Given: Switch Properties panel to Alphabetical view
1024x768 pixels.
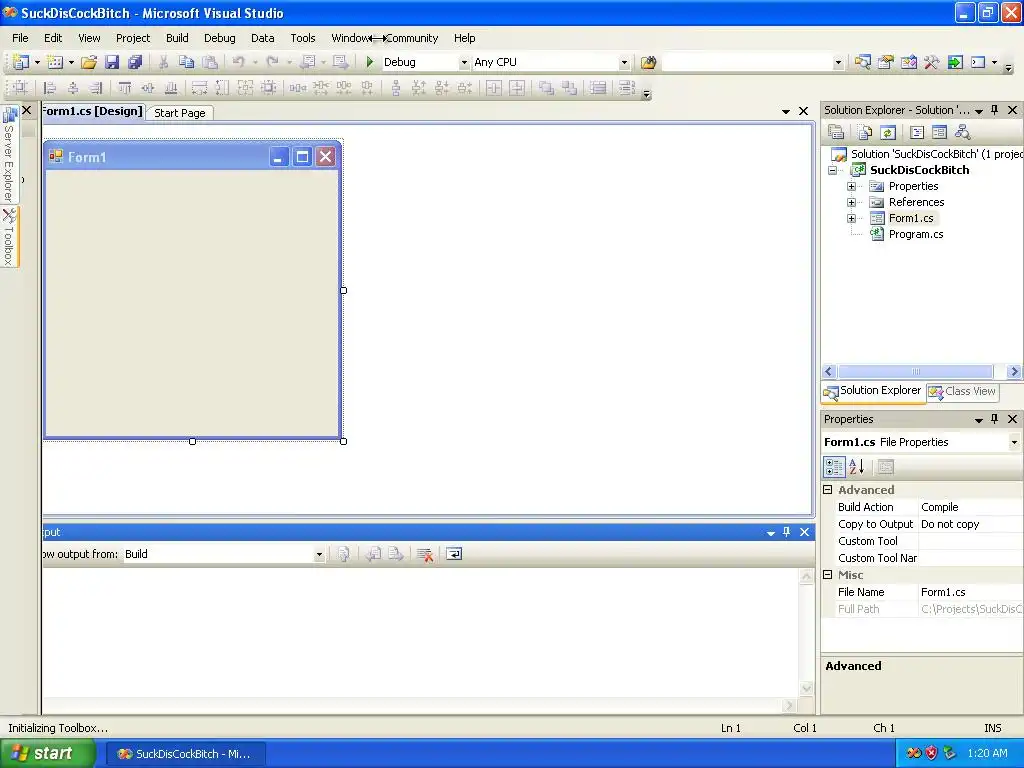Looking at the screenshot, I should click(x=857, y=467).
